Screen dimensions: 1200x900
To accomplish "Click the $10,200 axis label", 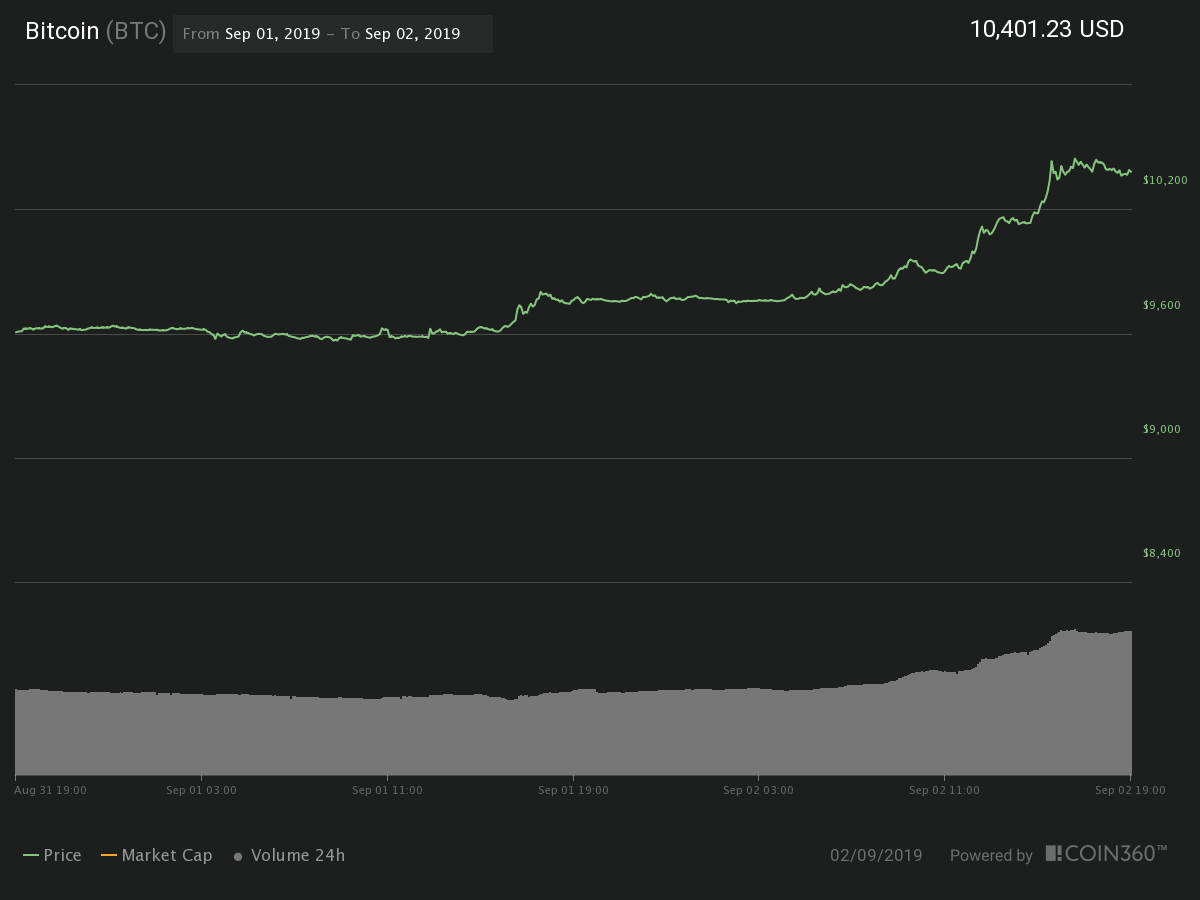I will click(x=1165, y=180).
